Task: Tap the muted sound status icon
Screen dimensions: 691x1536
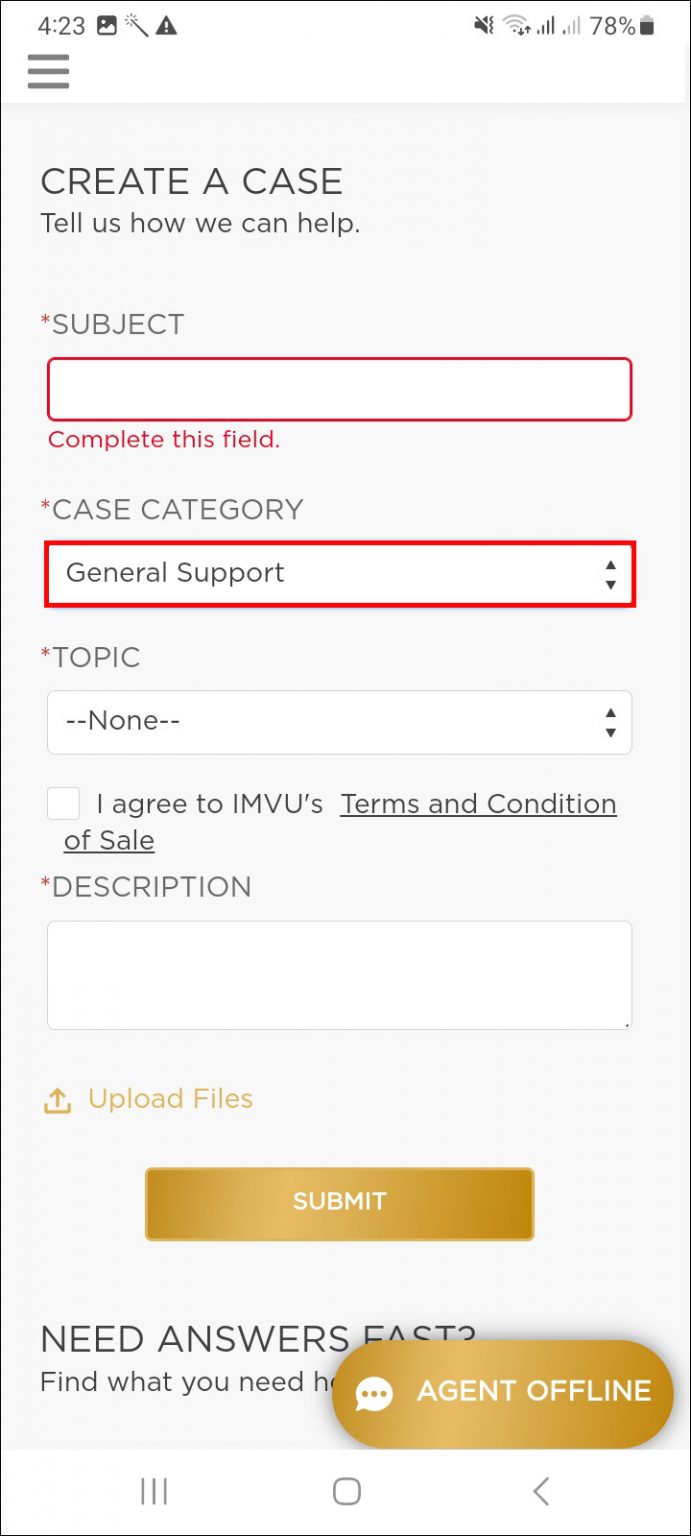Action: point(484,27)
